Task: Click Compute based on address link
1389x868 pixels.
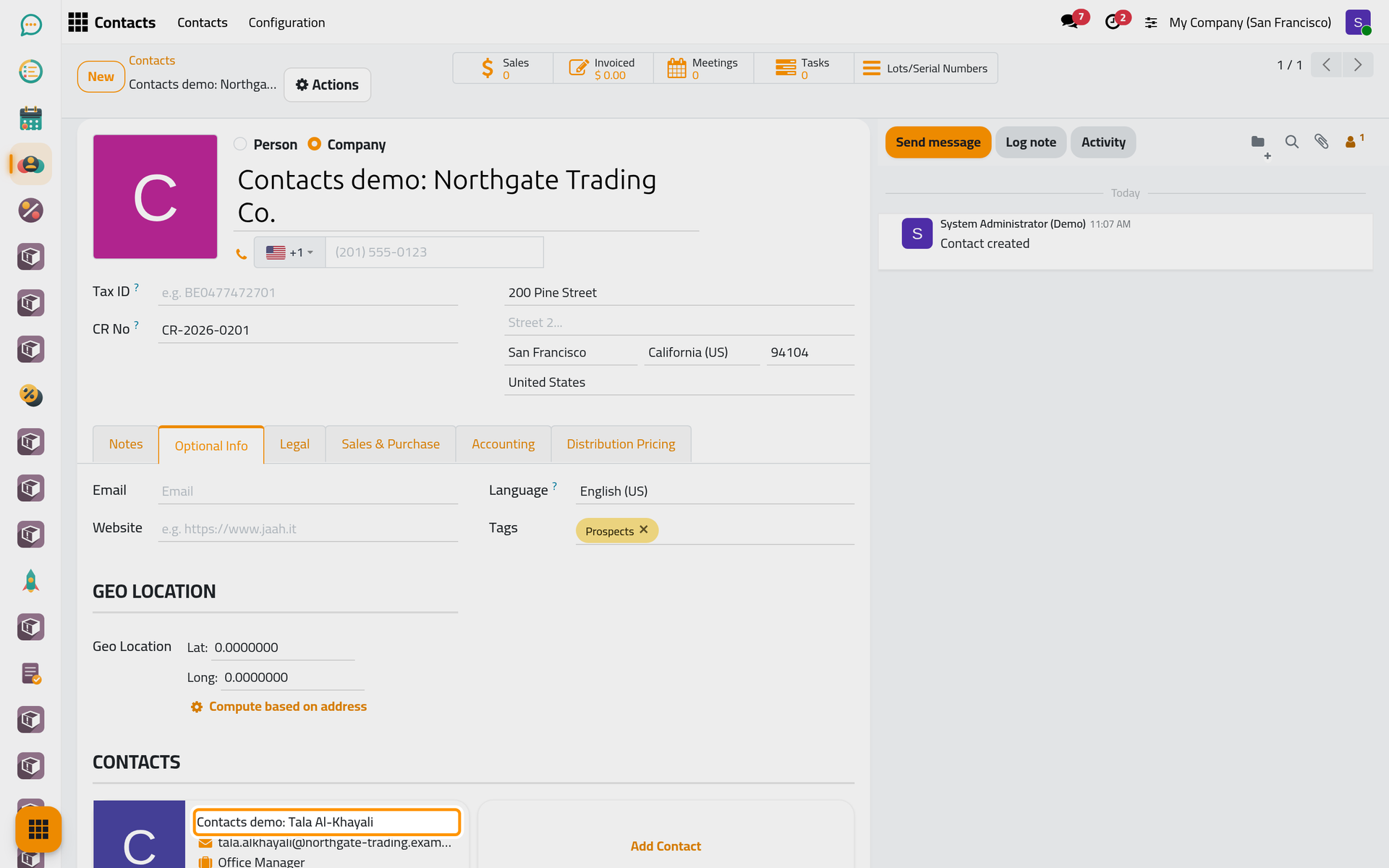Action: click(279, 707)
